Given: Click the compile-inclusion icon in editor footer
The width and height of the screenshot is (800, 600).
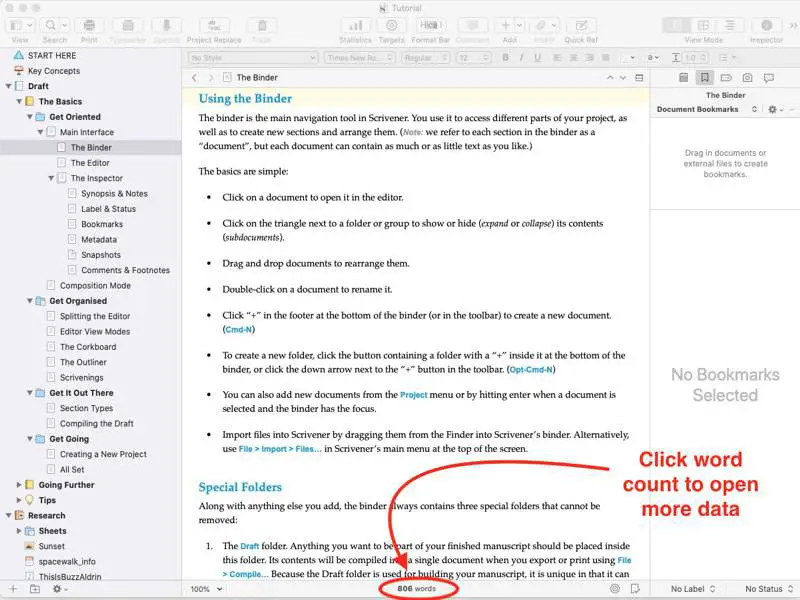Looking at the screenshot, I should pyautogui.click(x=635, y=589).
